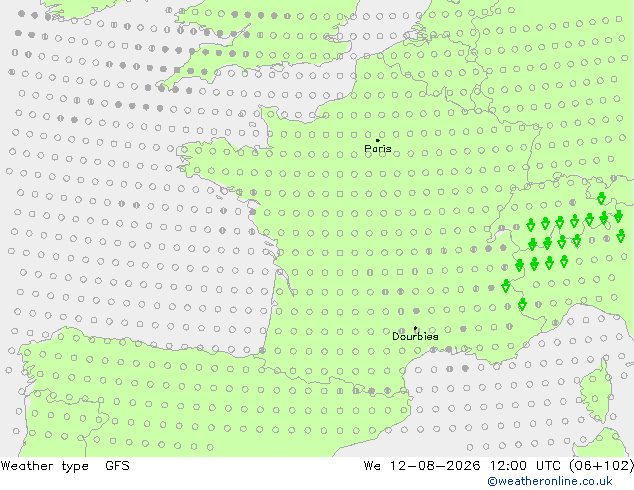Click the Paris city label
The height and width of the screenshot is (490, 634).
pyautogui.click(x=378, y=149)
